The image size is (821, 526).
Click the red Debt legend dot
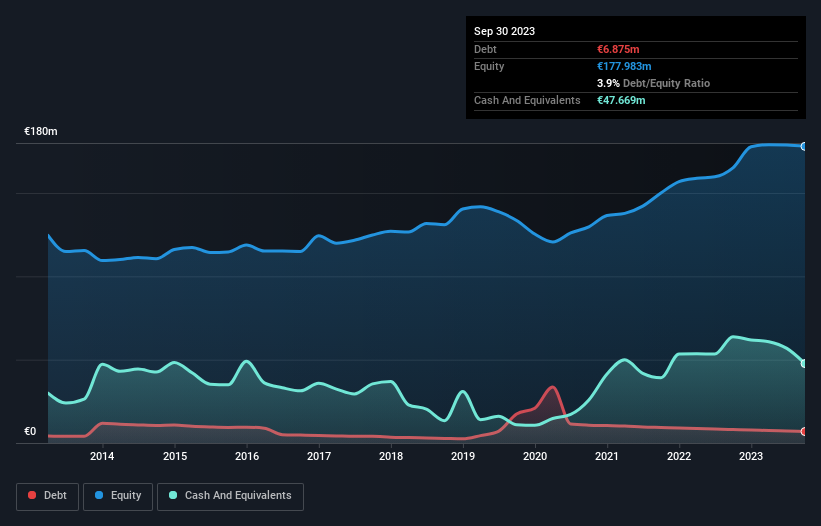(x=32, y=495)
